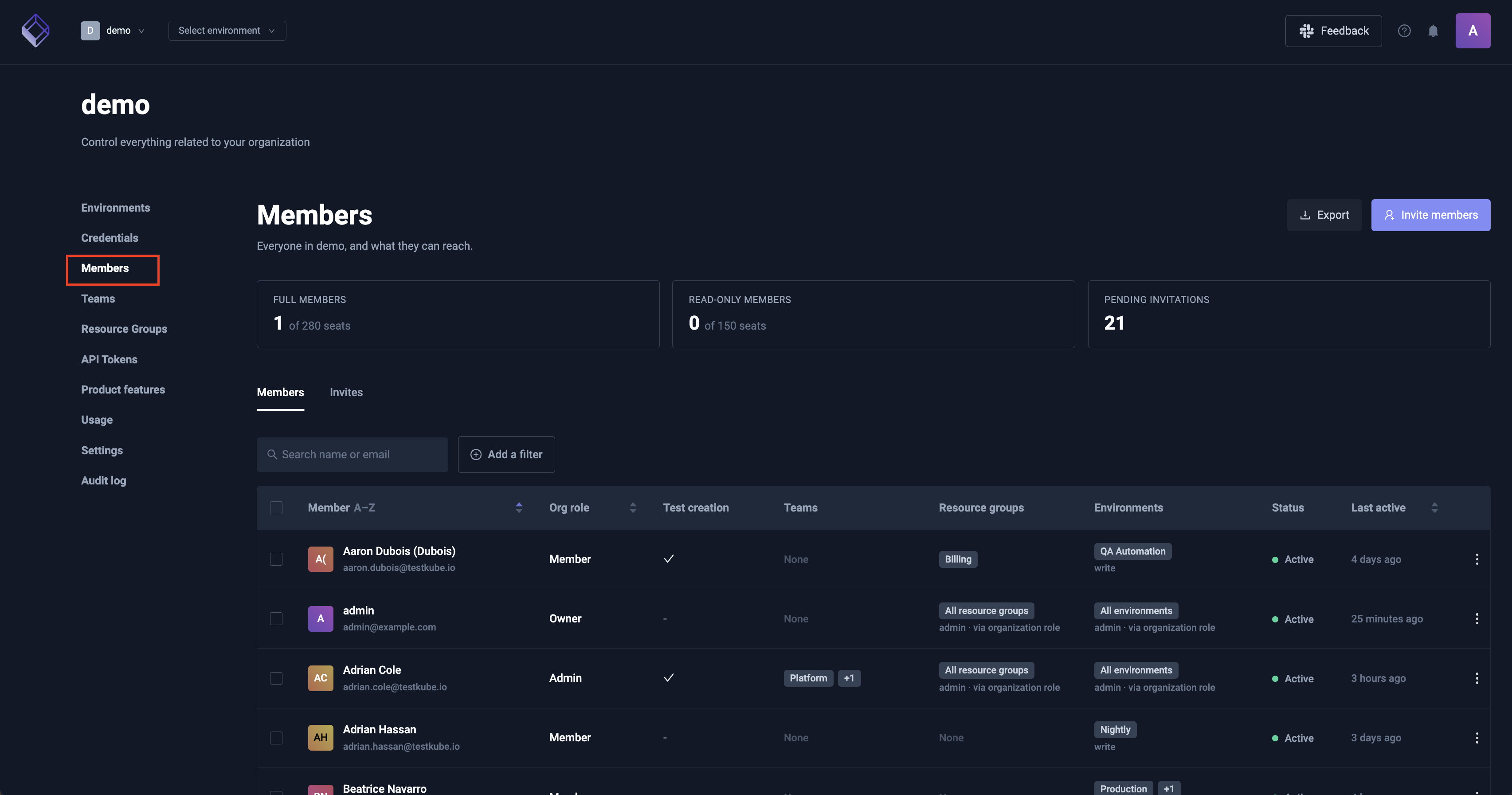Image resolution: width=1512 pixels, height=795 pixels.
Task: Click the Billing resource group tag
Action: click(x=958, y=559)
